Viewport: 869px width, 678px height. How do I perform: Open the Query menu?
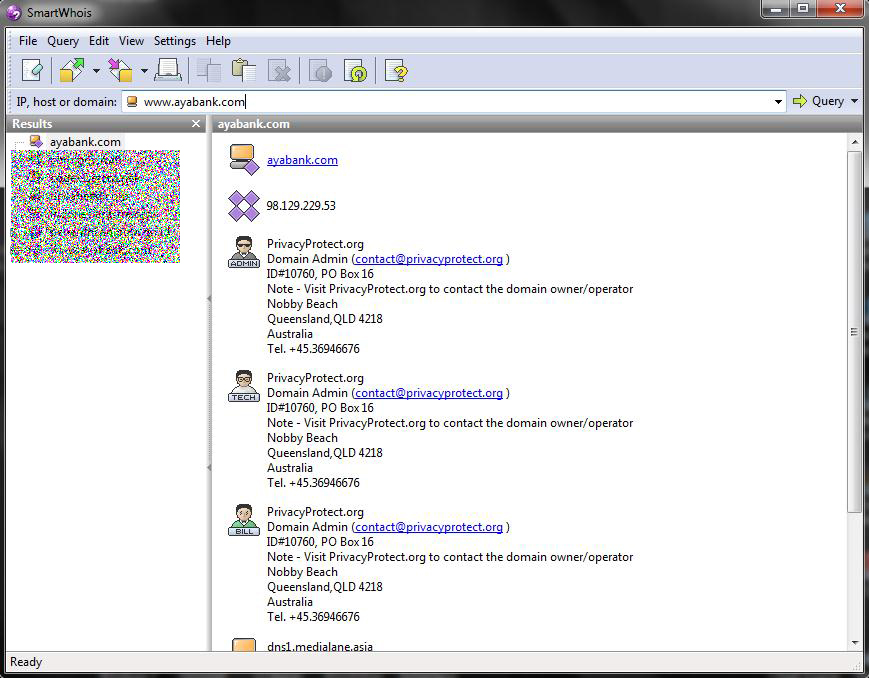point(63,41)
